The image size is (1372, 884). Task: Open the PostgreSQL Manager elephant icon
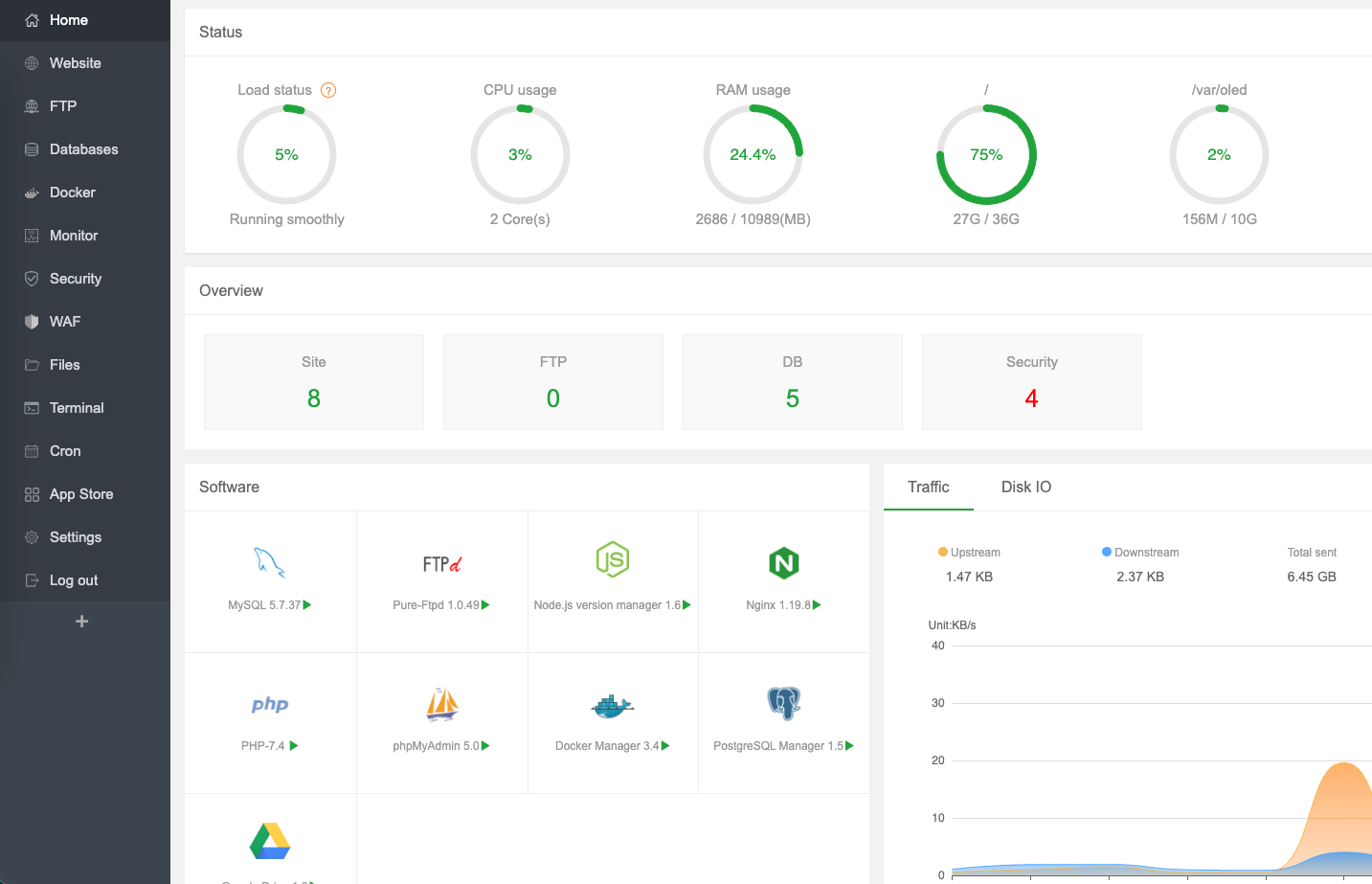pos(783,704)
